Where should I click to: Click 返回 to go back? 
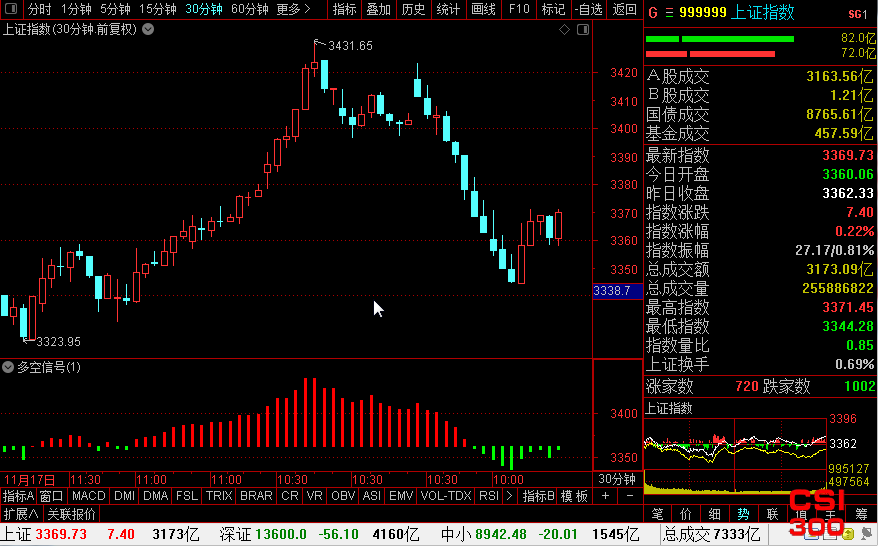624,10
